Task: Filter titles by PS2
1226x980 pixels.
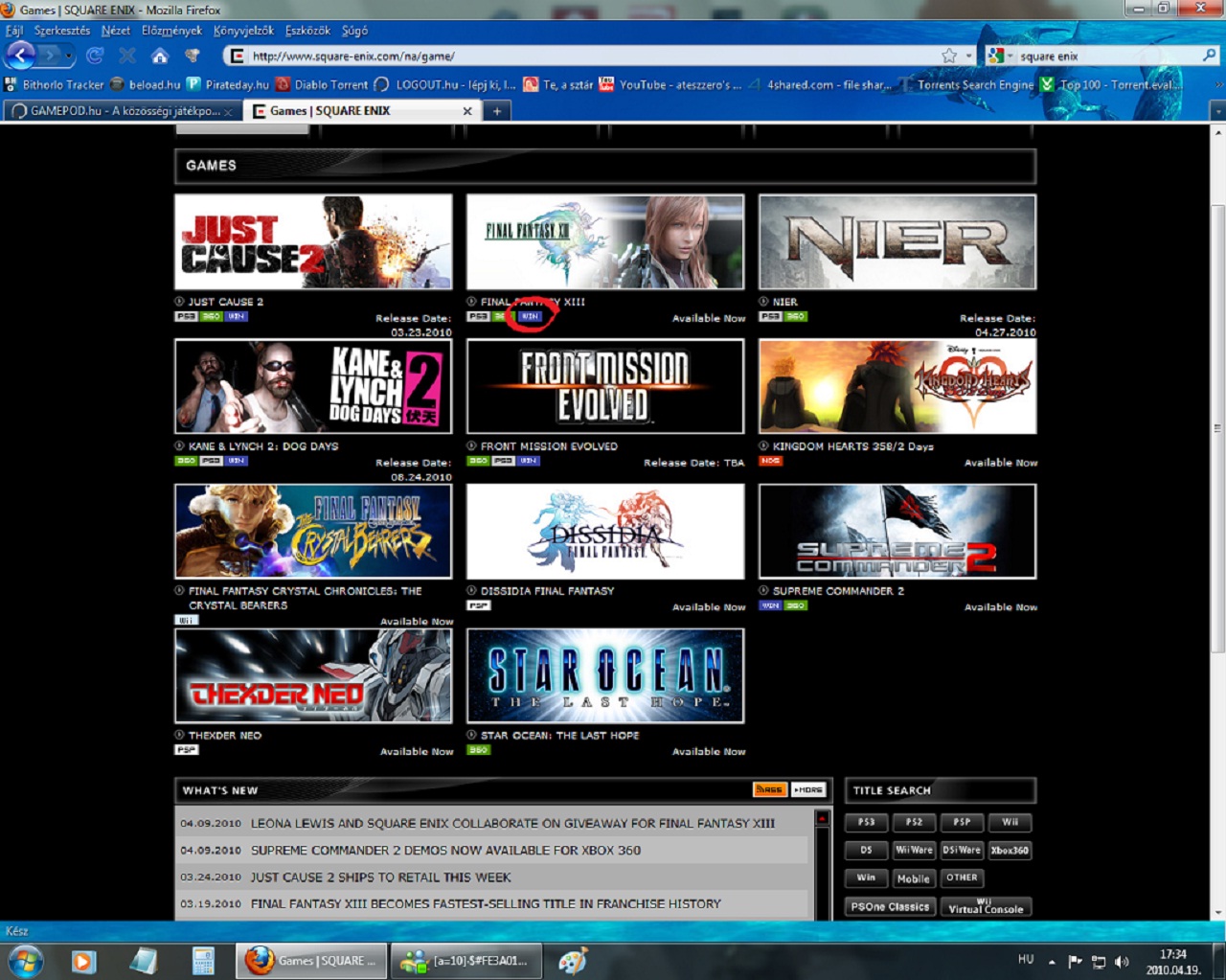Action: 915,822
